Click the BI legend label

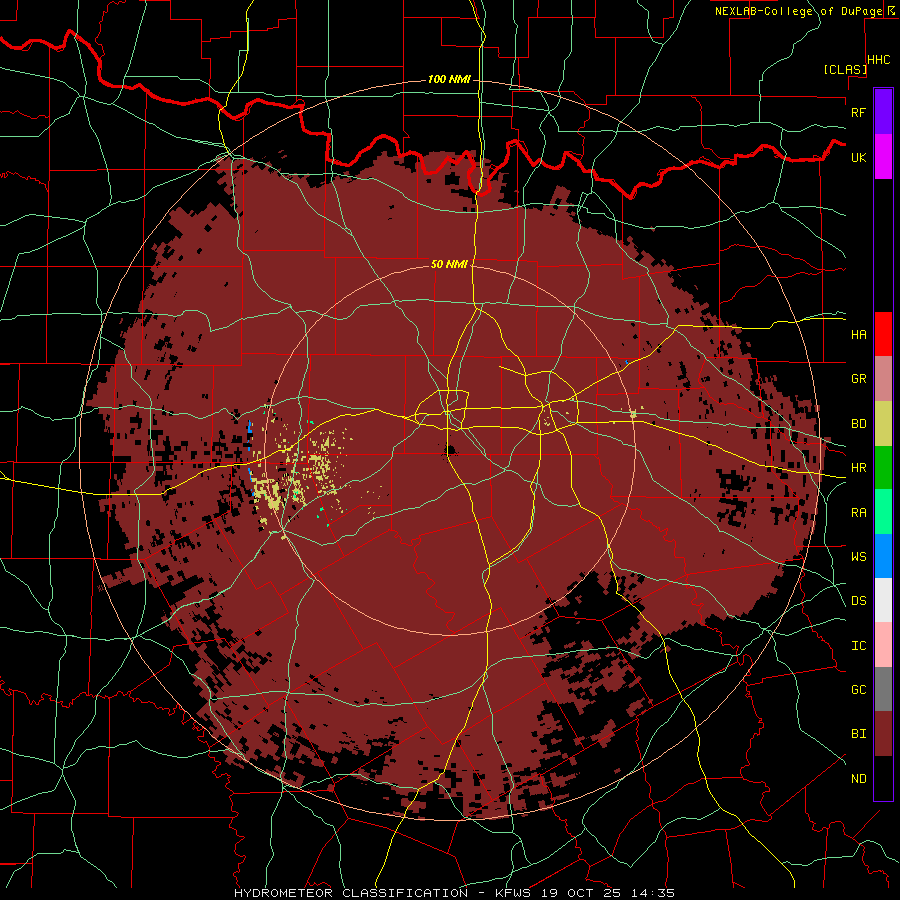pyautogui.click(x=859, y=734)
